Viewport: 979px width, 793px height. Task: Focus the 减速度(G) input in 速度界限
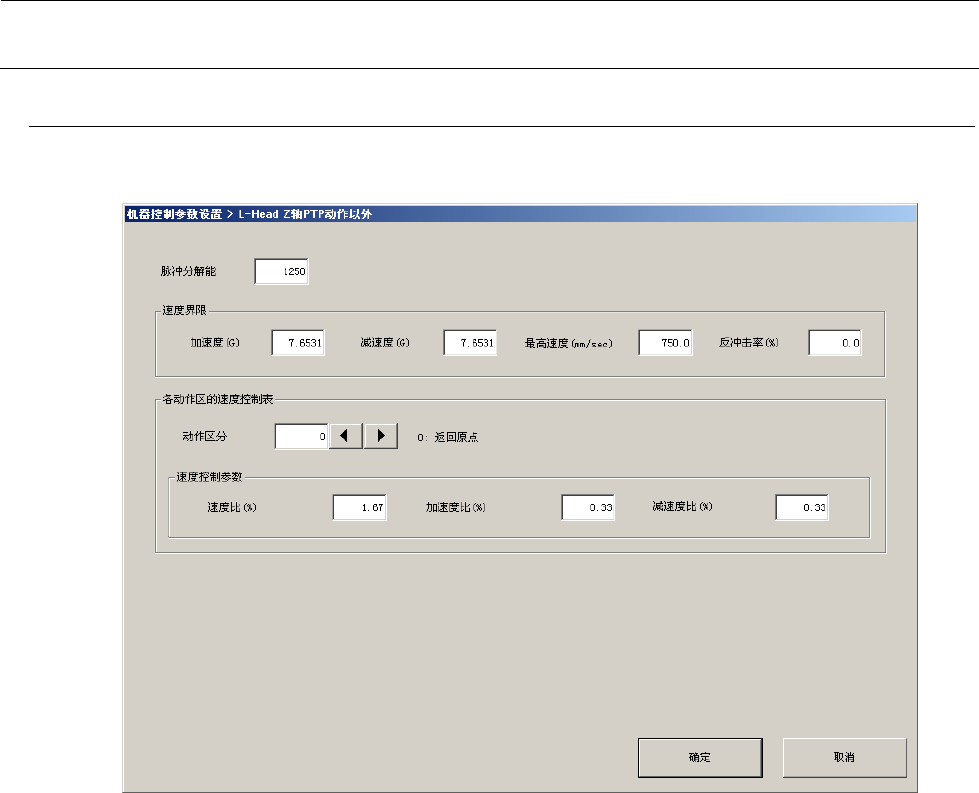click(x=470, y=343)
